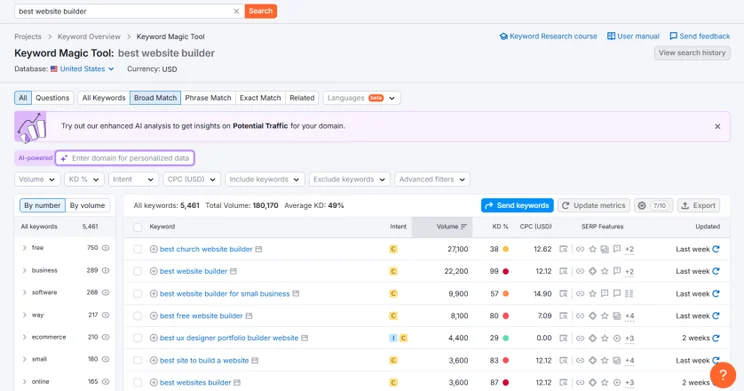Click the Update metrics button

594,205
